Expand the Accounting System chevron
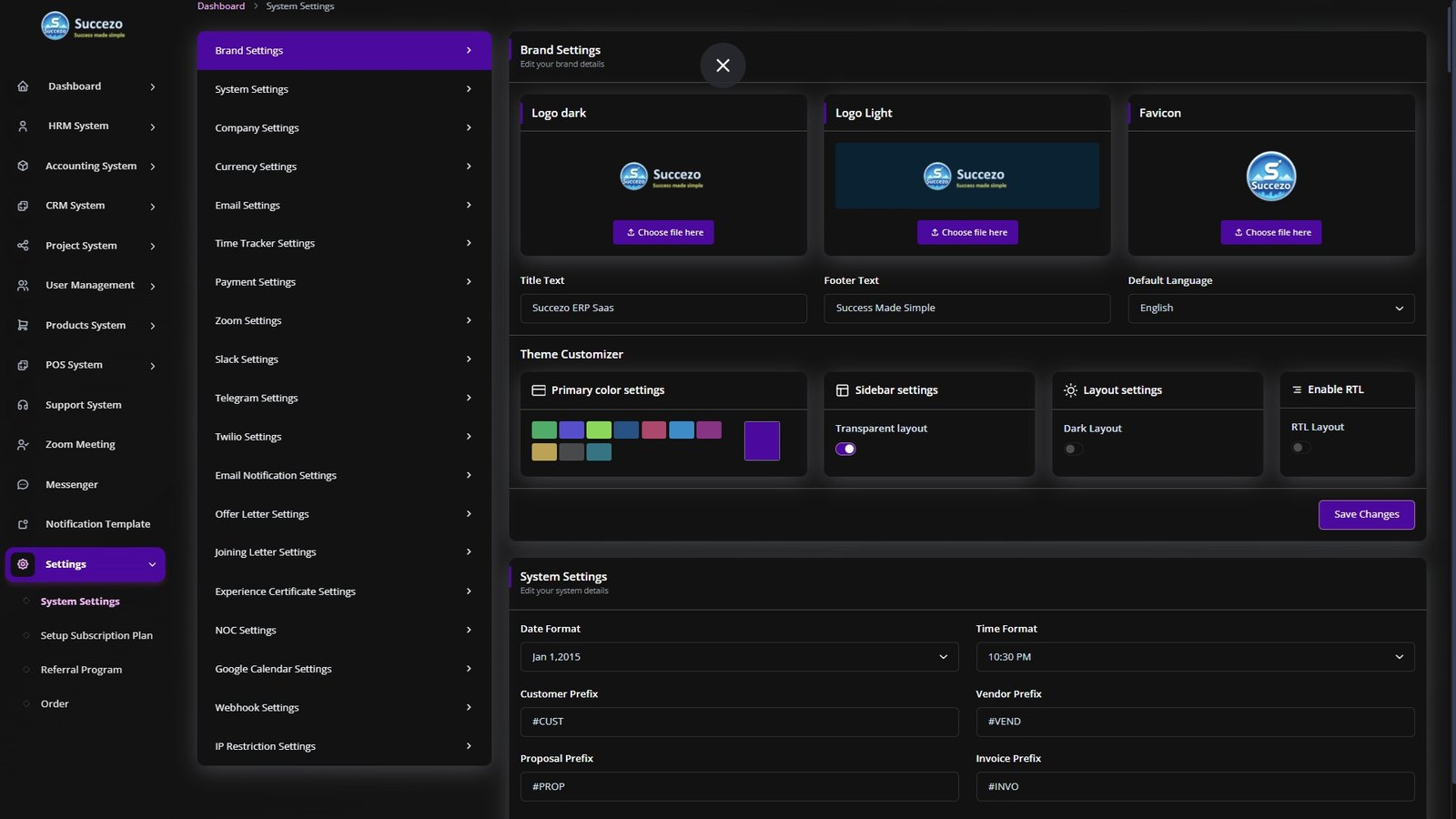Viewport: 1456px width, 819px height. (x=153, y=167)
